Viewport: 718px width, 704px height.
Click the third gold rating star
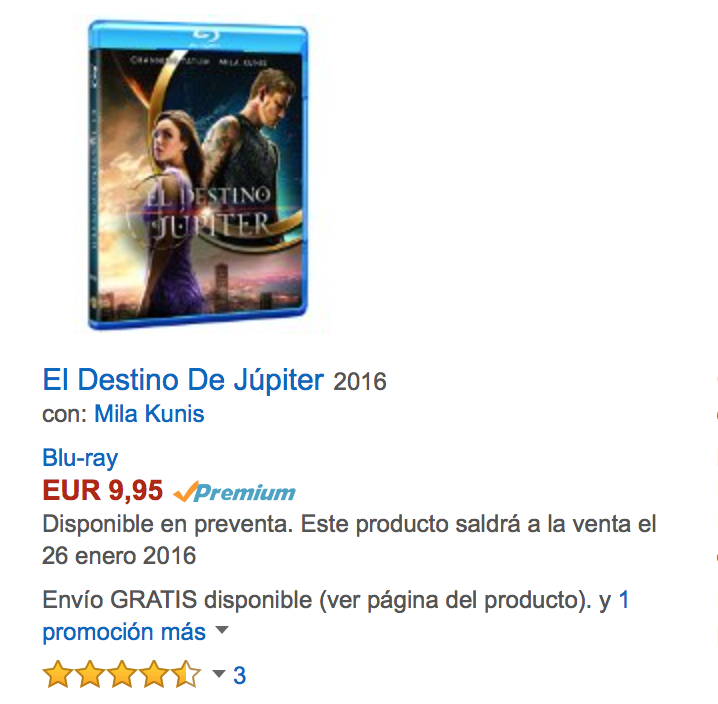122,674
